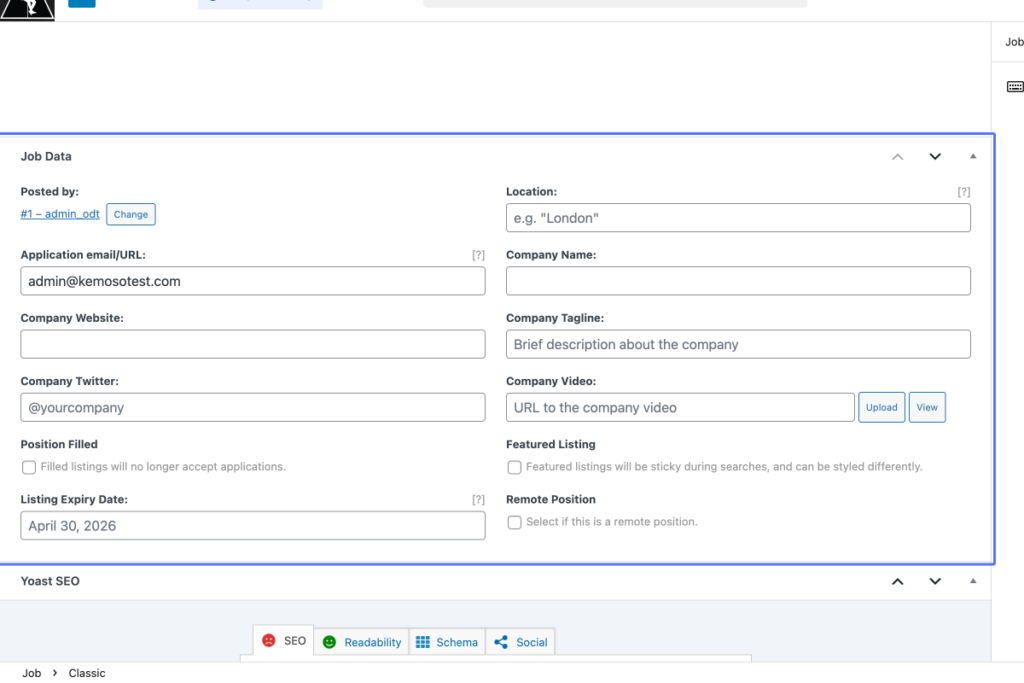Open Listing Expiry Date help tooltip

pyautogui.click(x=478, y=500)
